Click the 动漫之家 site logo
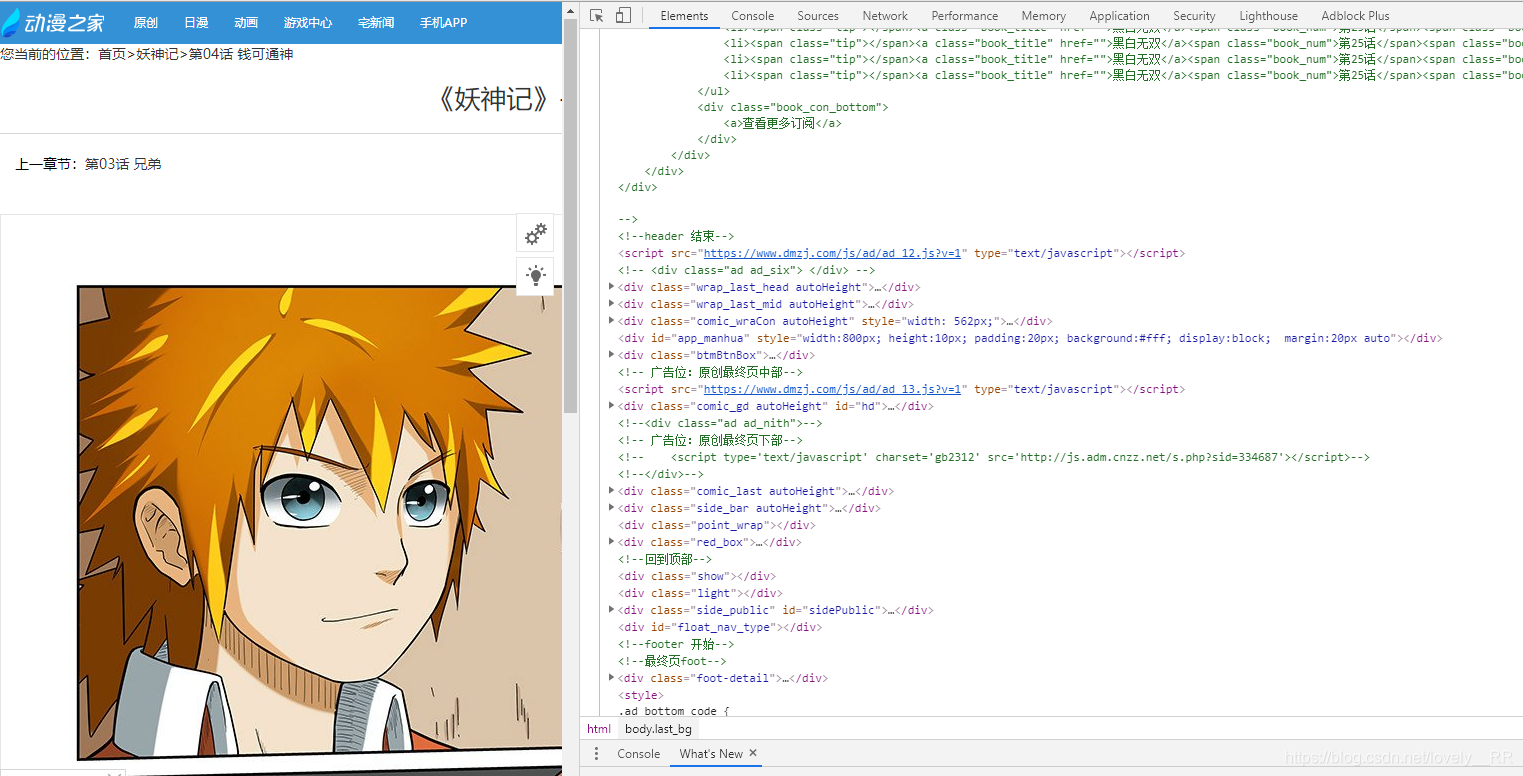The image size is (1523, 776). pyautogui.click(x=54, y=21)
